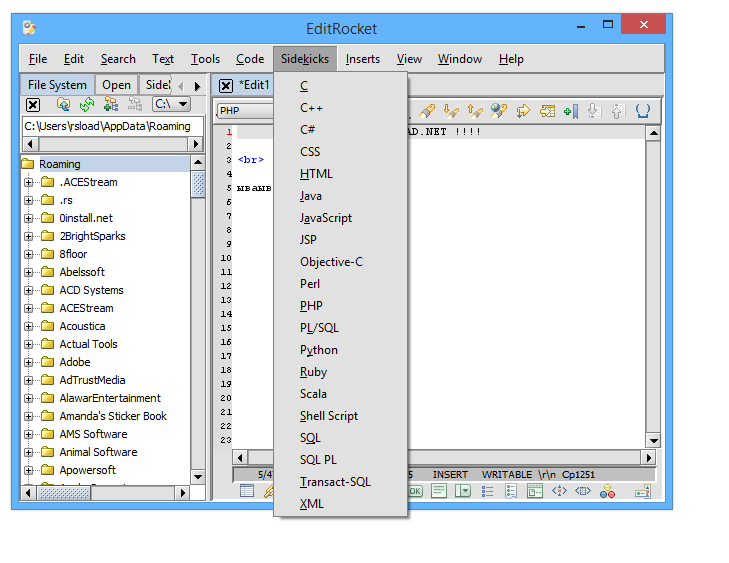Select the Abelssoft folder
729x563 pixels.
coord(82,272)
